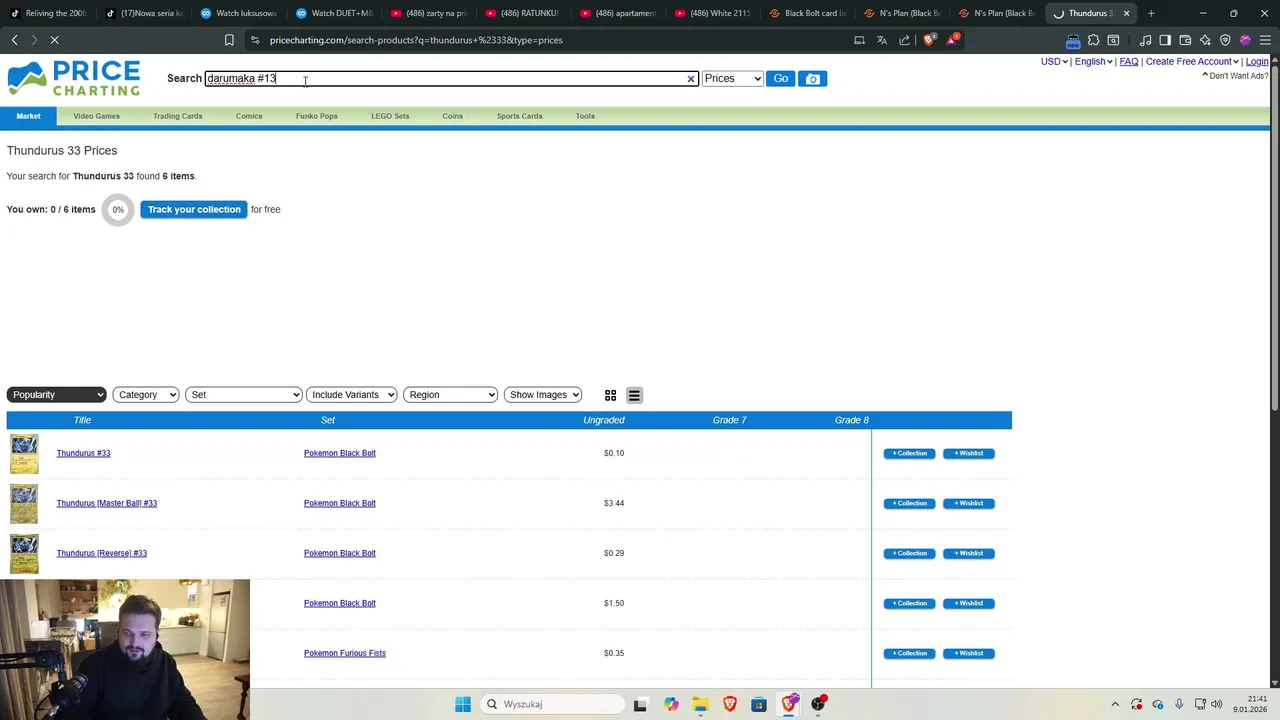Expand Create Free Account menu

[x=1192, y=62]
